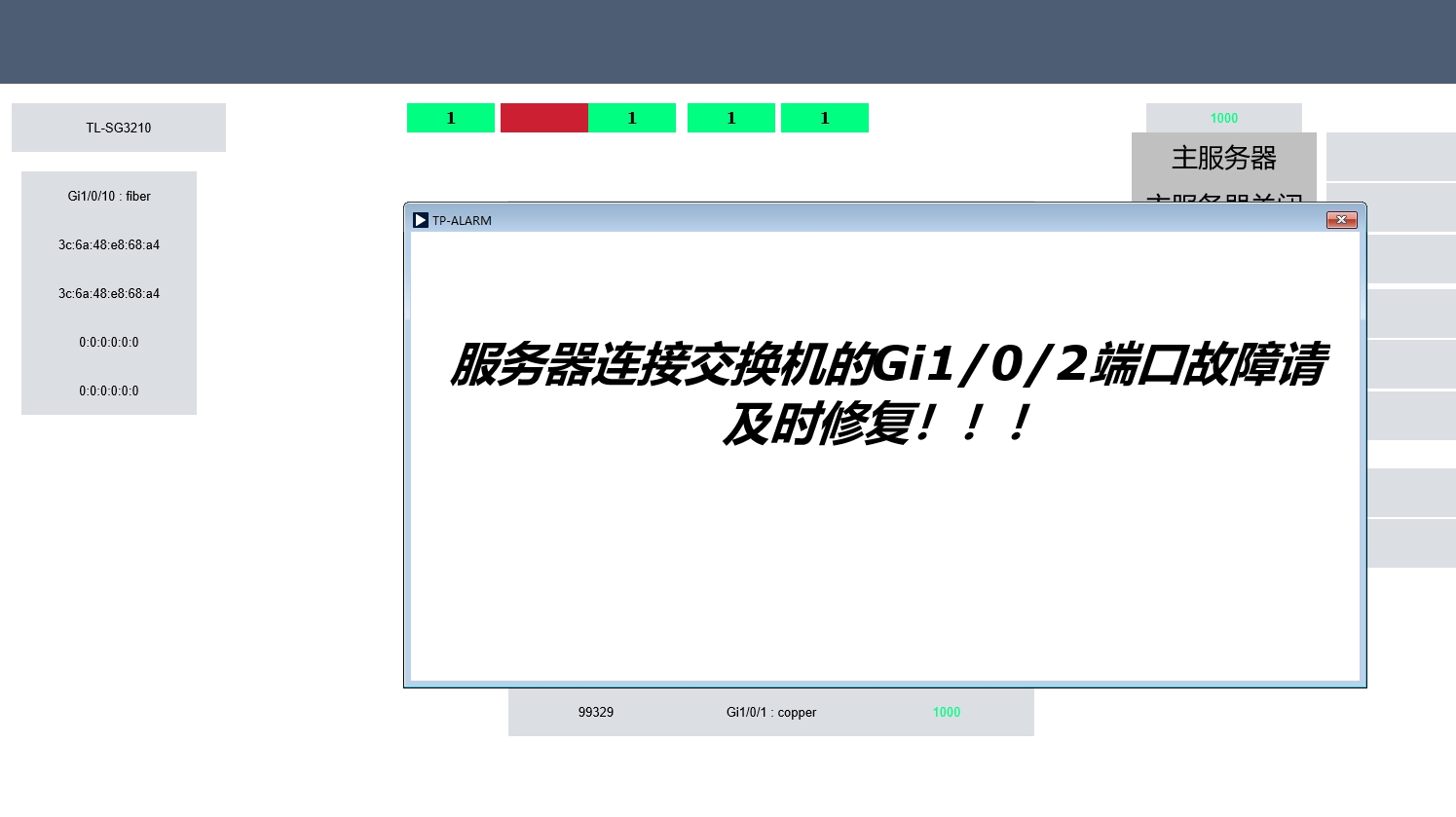
Task: Click the TP-ALARM window title icon
Action: click(421, 220)
